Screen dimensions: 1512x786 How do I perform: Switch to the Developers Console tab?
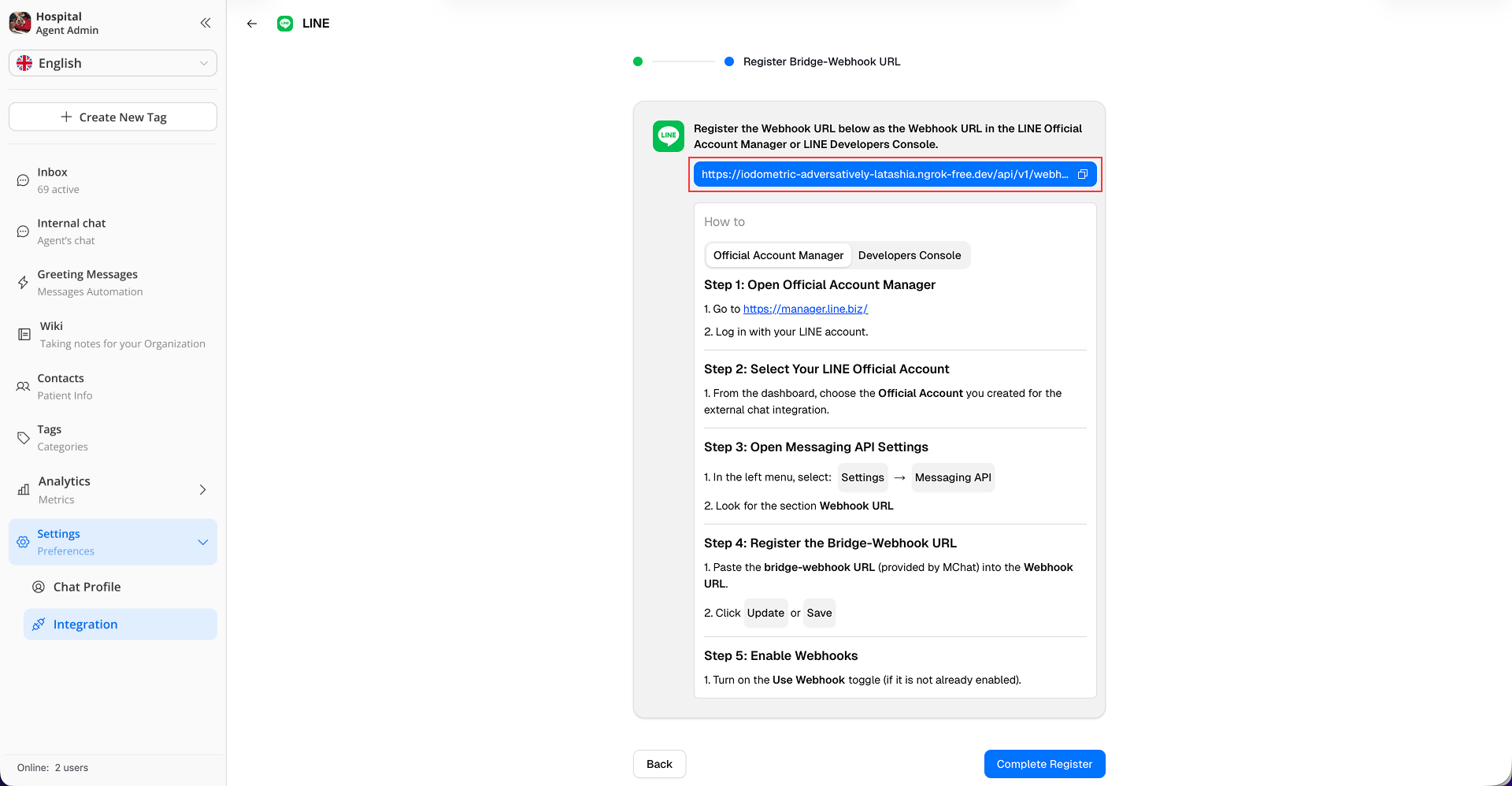910,255
